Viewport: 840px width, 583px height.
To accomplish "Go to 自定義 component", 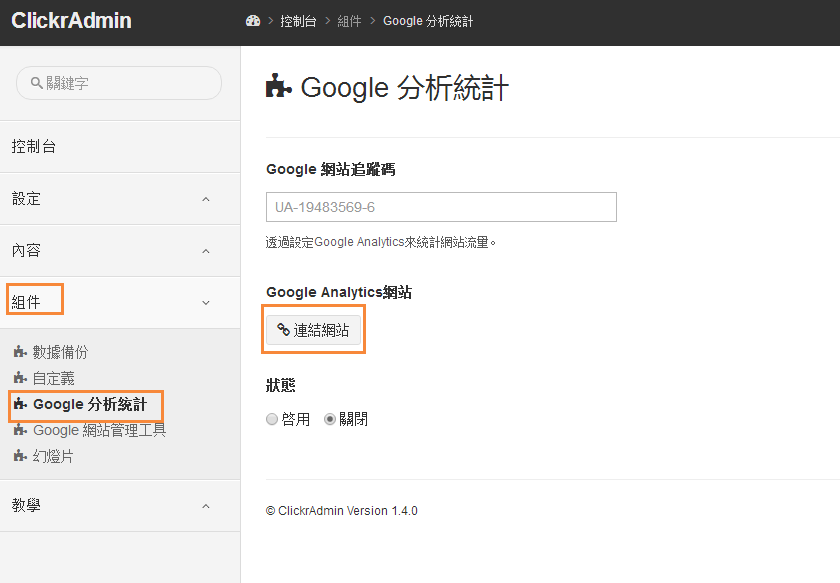I will click(54, 378).
